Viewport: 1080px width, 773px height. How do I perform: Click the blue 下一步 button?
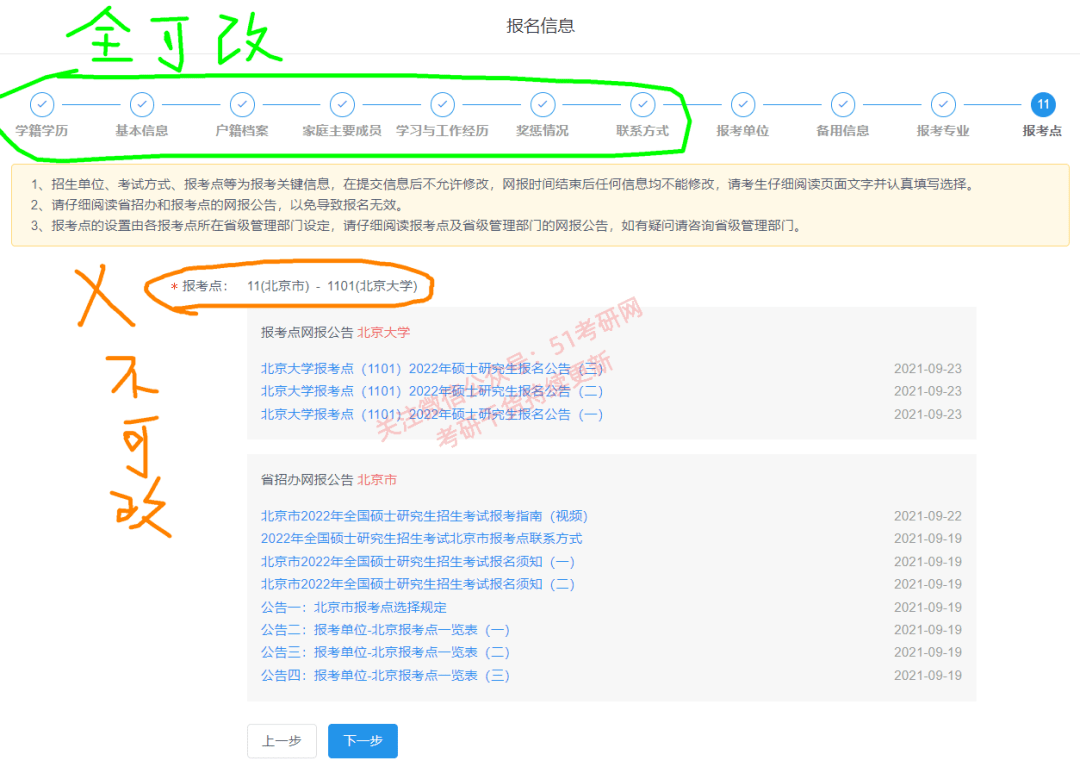tap(363, 741)
